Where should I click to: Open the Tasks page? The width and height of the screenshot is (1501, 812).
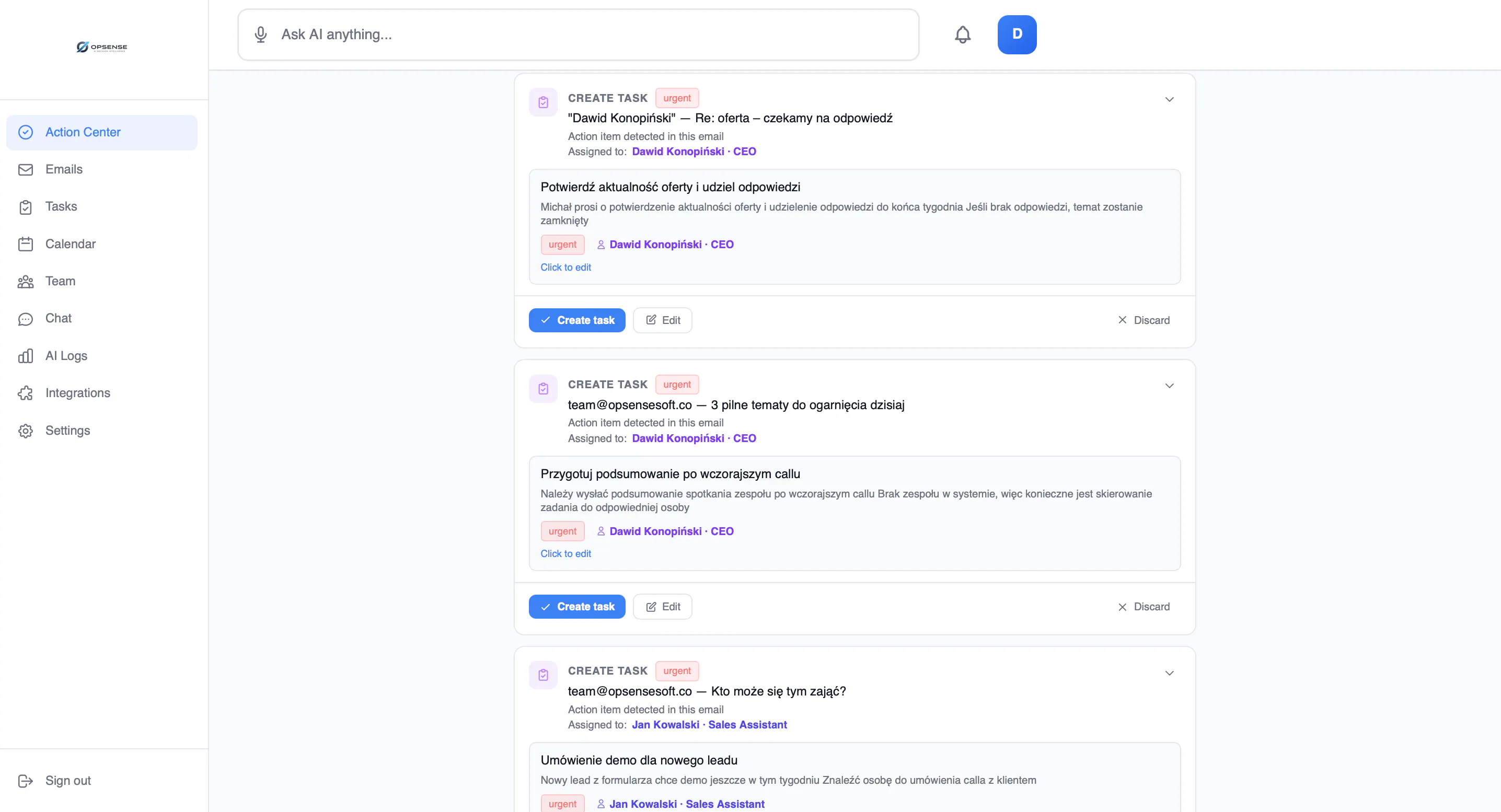(102, 207)
